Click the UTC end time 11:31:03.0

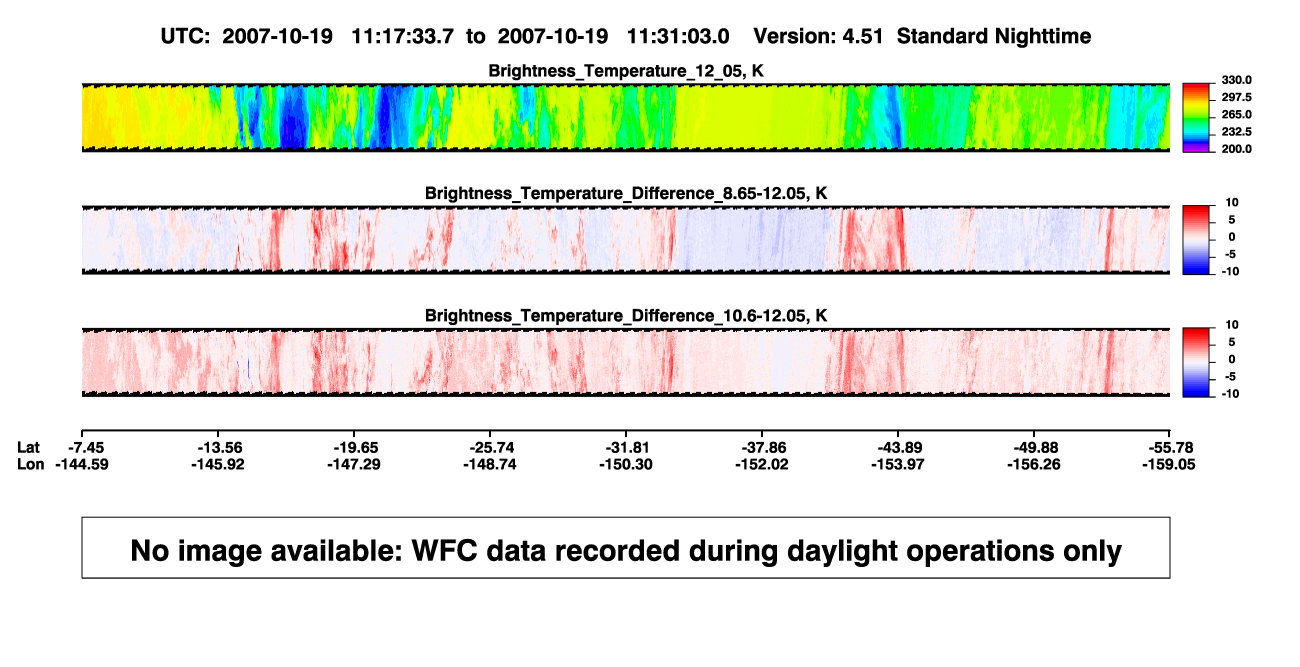(677, 36)
